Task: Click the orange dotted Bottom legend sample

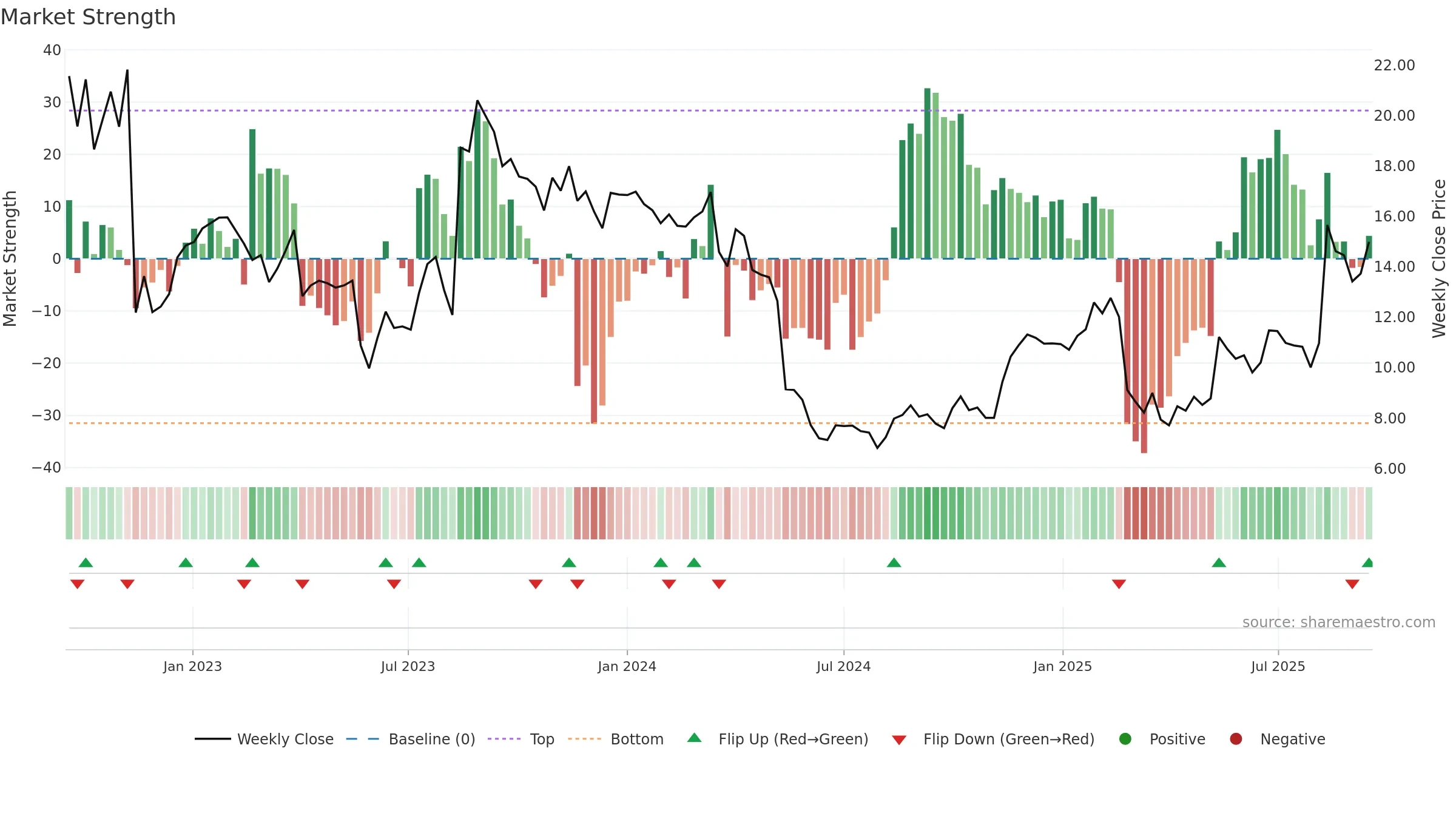Action: (584, 739)
